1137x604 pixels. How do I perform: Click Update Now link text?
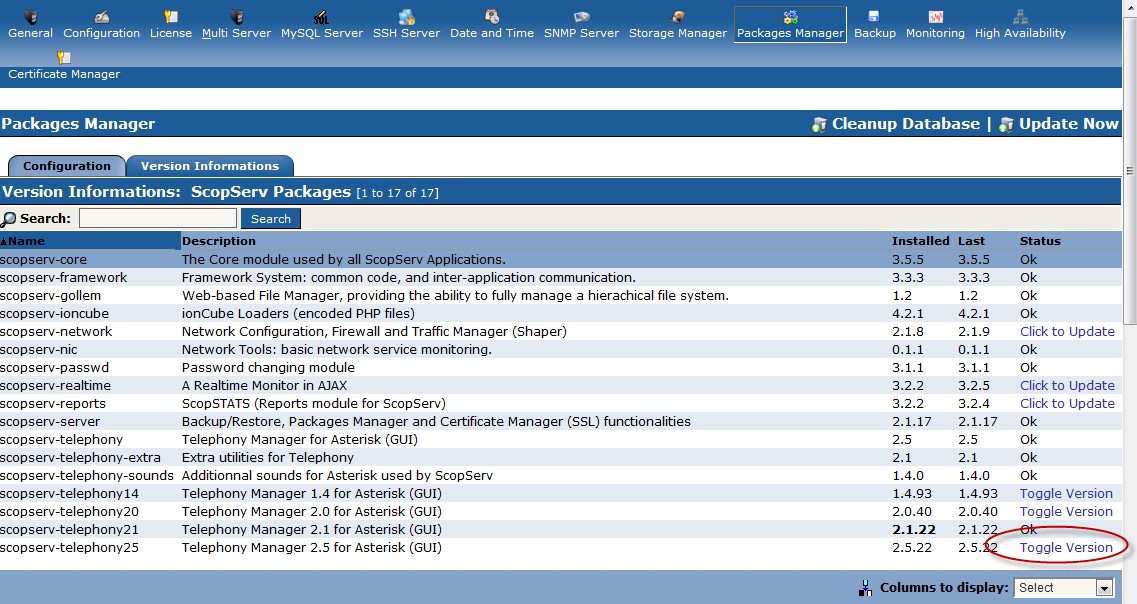(x=1069, y=124)
